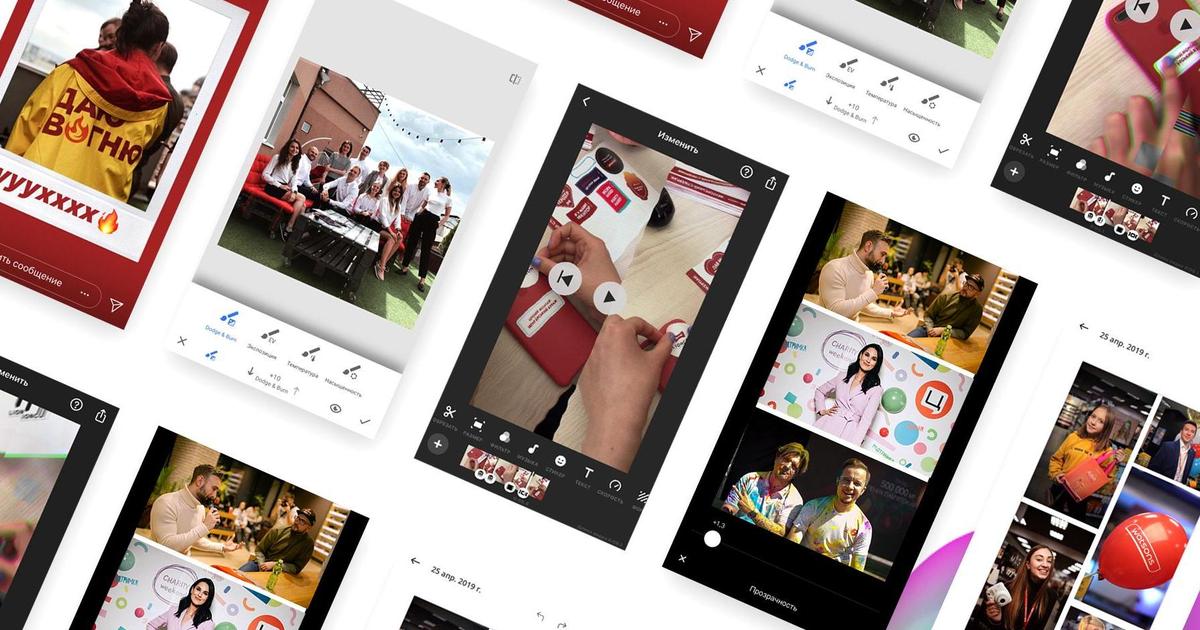The width and height of the screenshot is (1200, 630).
Task: Open the three-dot menu under the yellow hoodie story
Action: point(86,294)
